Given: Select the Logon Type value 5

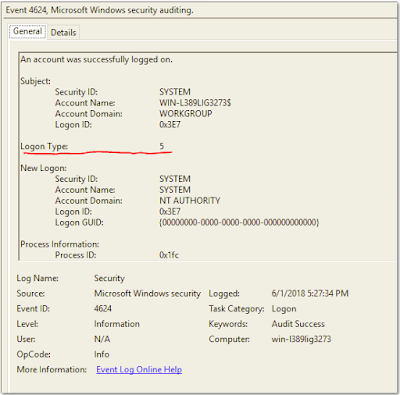Looking at the screenshot, I should click(162, 146).
